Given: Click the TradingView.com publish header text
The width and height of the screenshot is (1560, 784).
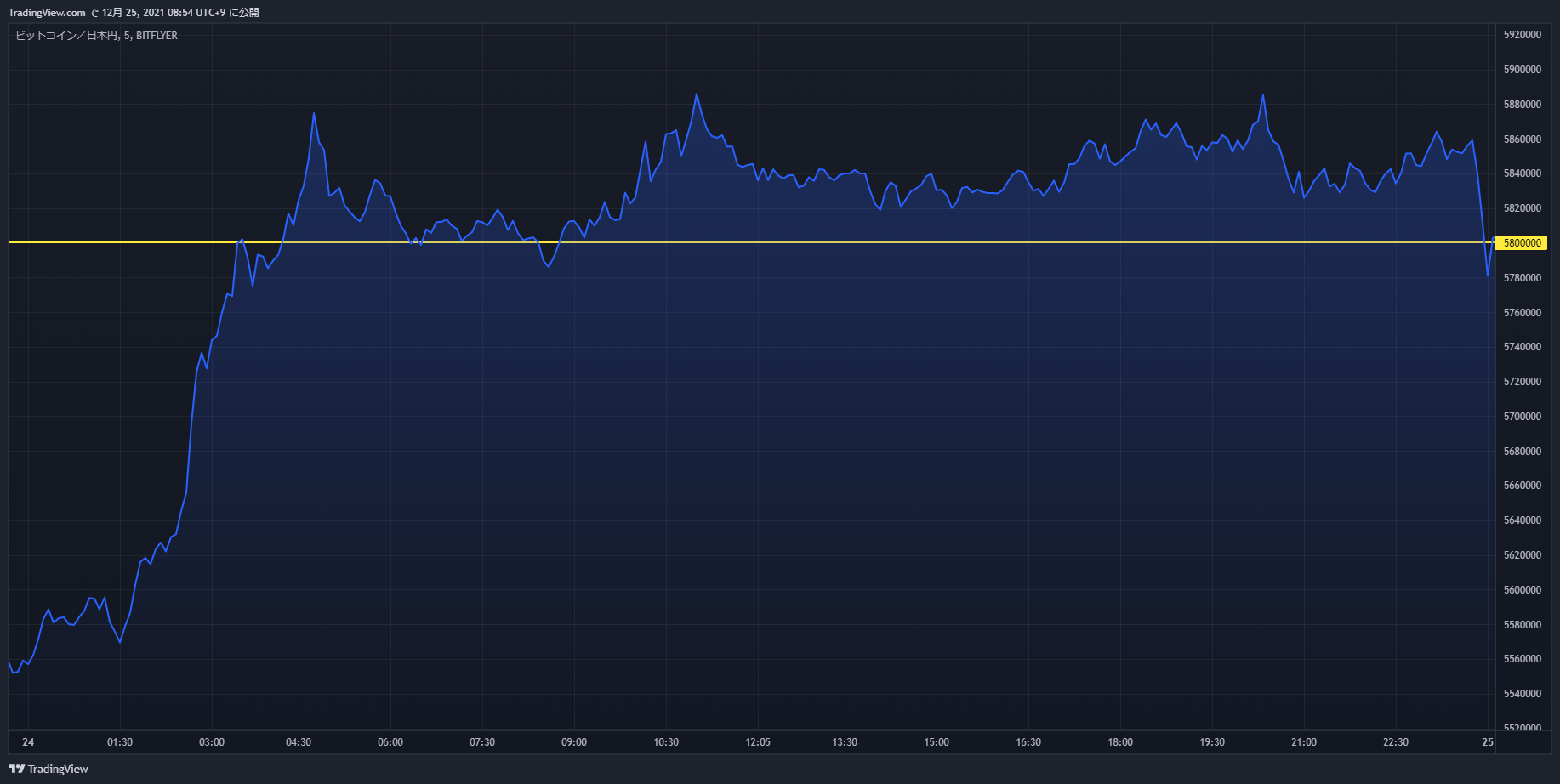Looking at the screenshot, I should point(134,13).
